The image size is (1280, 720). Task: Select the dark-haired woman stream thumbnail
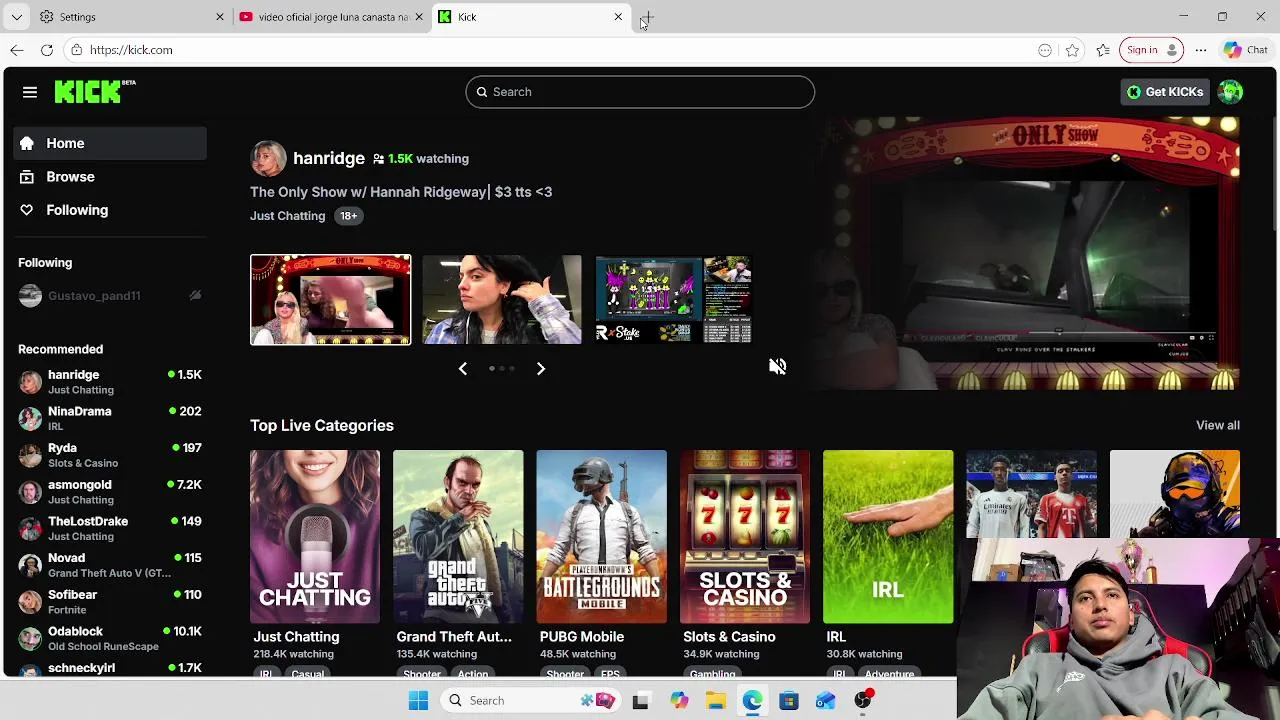[502, 300]
